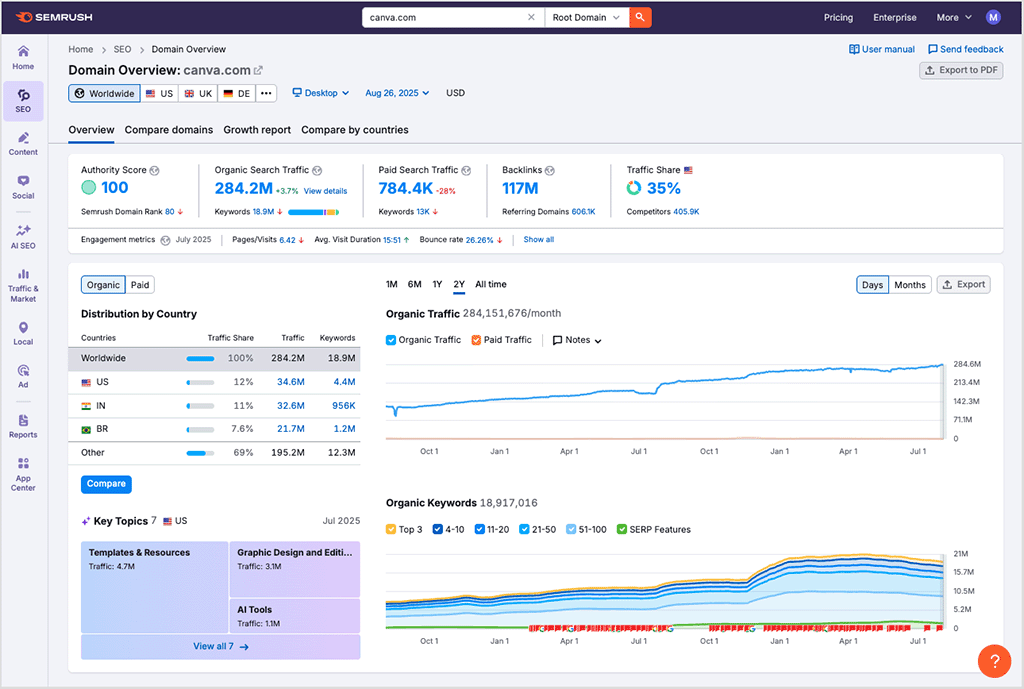
Task: Switch to the Compare domains tab
Action: coord(168,130)
